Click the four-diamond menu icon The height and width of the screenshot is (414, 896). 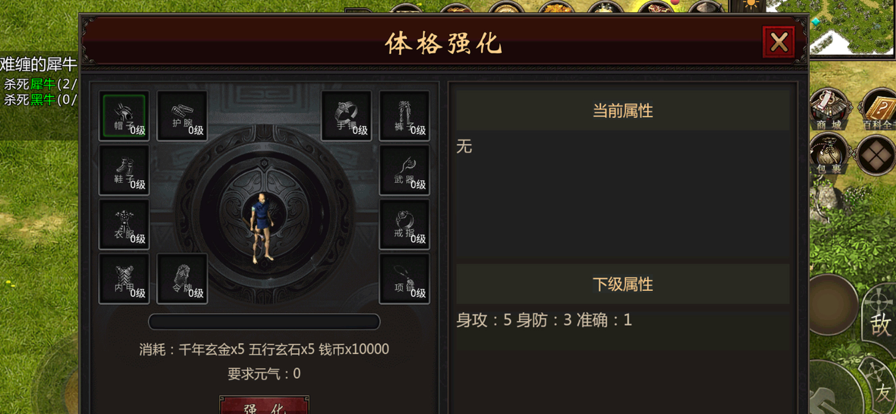click(x=876, y=154)
